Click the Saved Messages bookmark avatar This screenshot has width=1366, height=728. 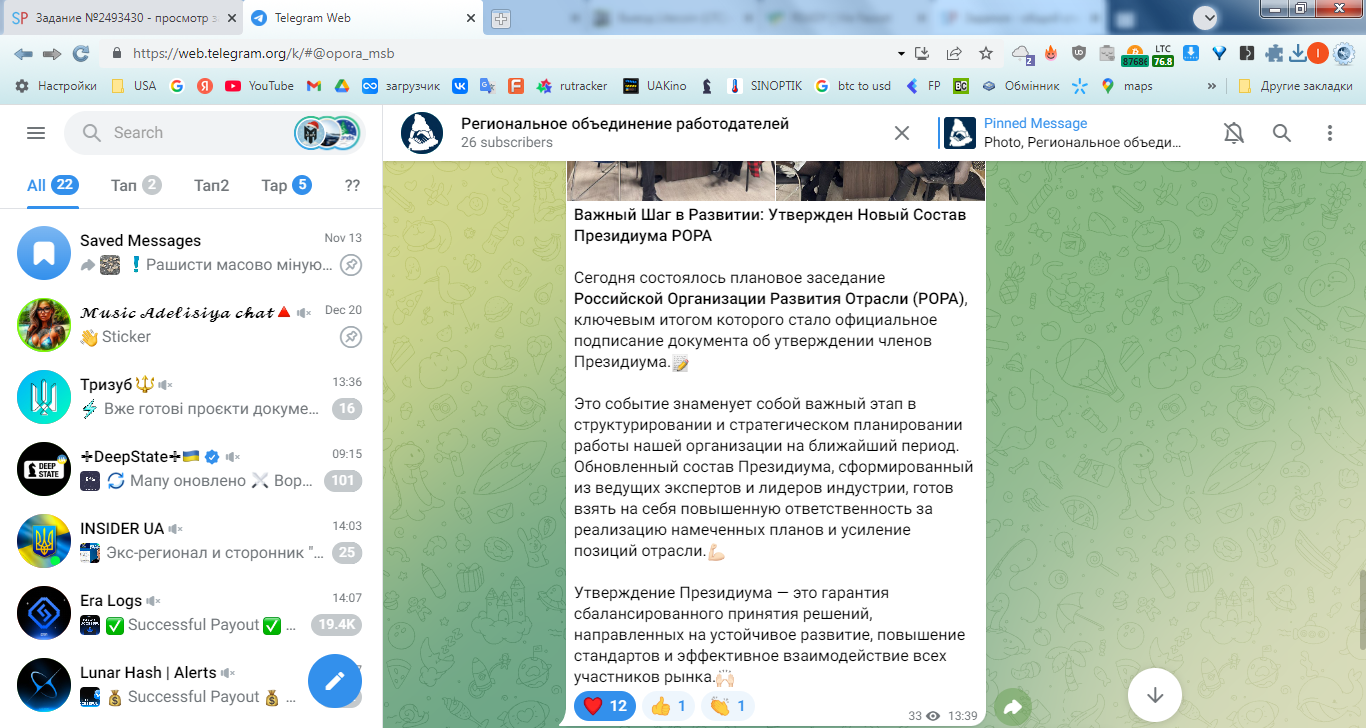[44, 253]
